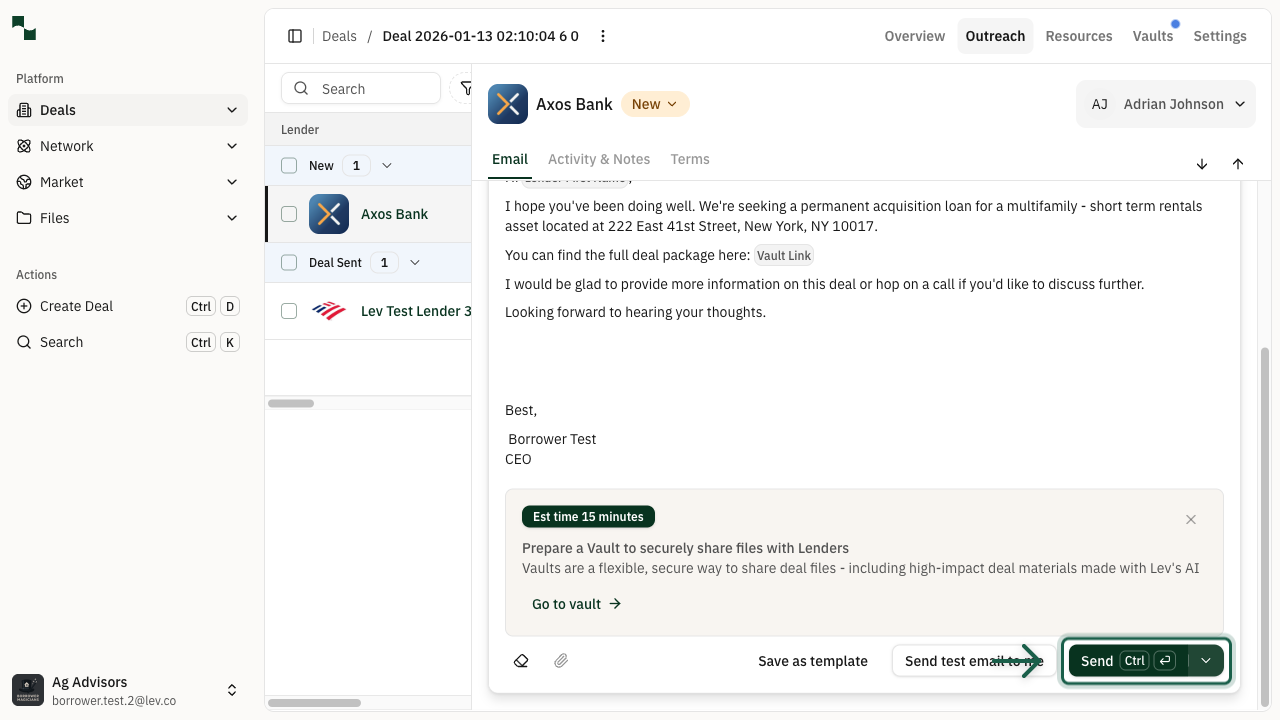Clear the email draft with the eraser icon

coord(521,661)
